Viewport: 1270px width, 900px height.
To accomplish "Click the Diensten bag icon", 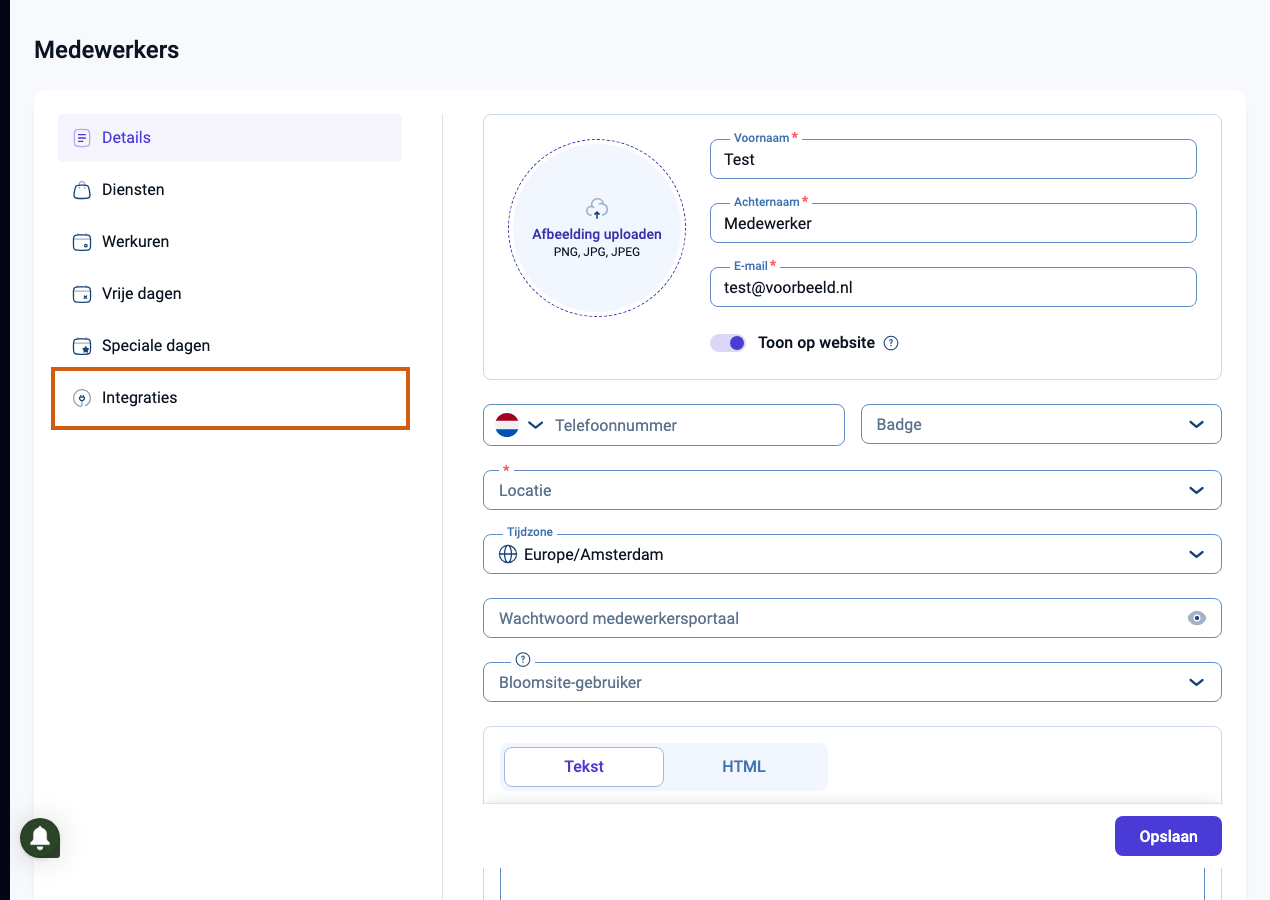I will tap(82, 190).
